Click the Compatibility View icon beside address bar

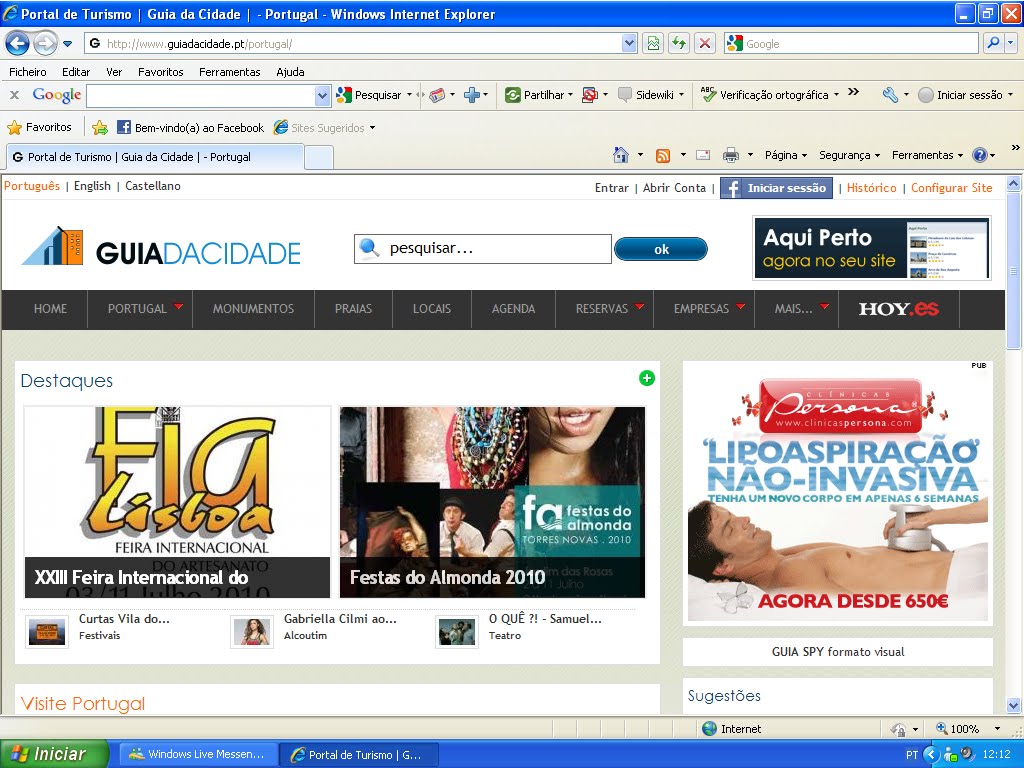tap(653, 44)
